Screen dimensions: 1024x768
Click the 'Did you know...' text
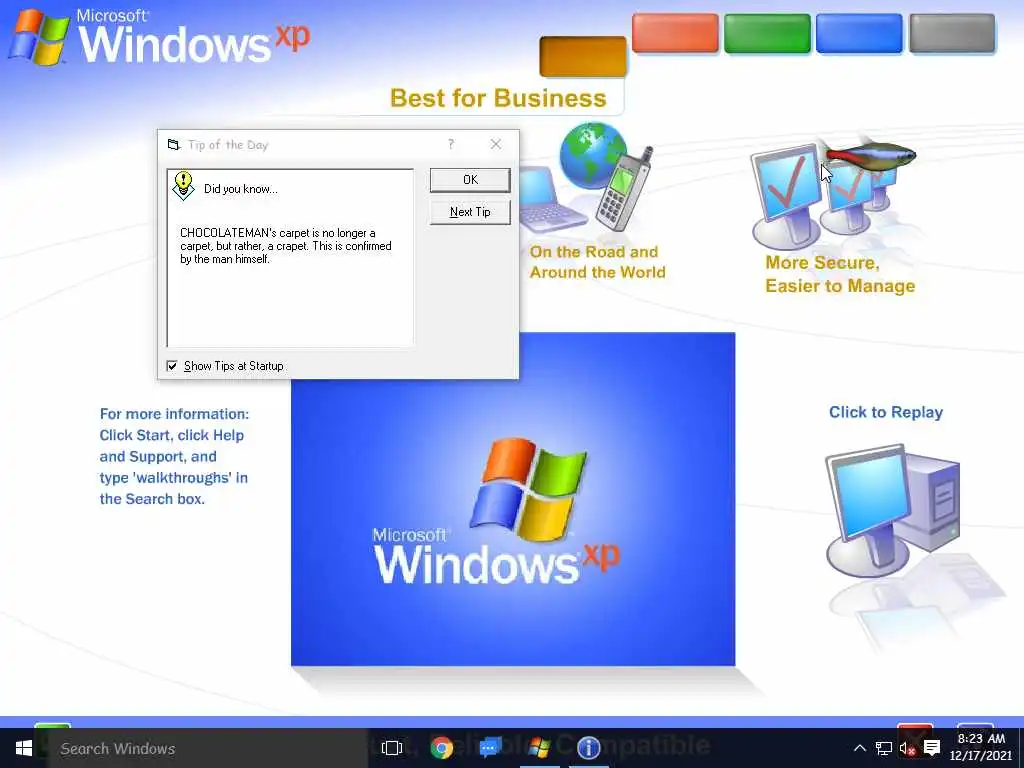tap(240, 189)
